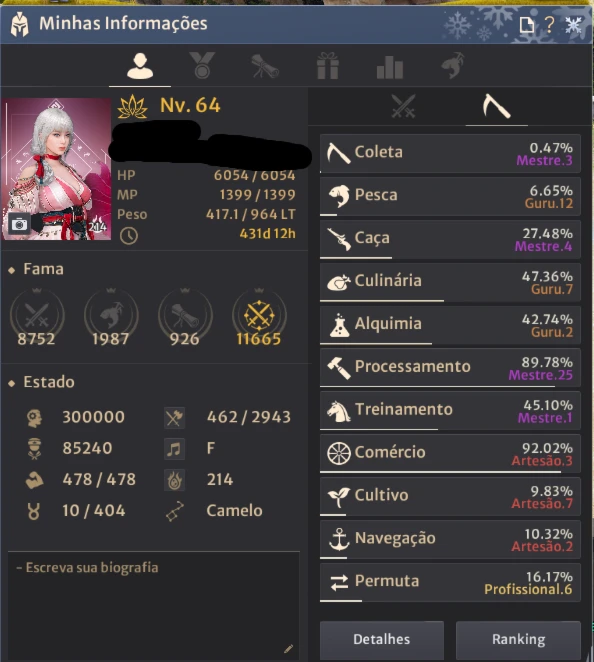The image size is (594, 662).
Task: Open the question mark help icon
Action: (x=549, y=25)
